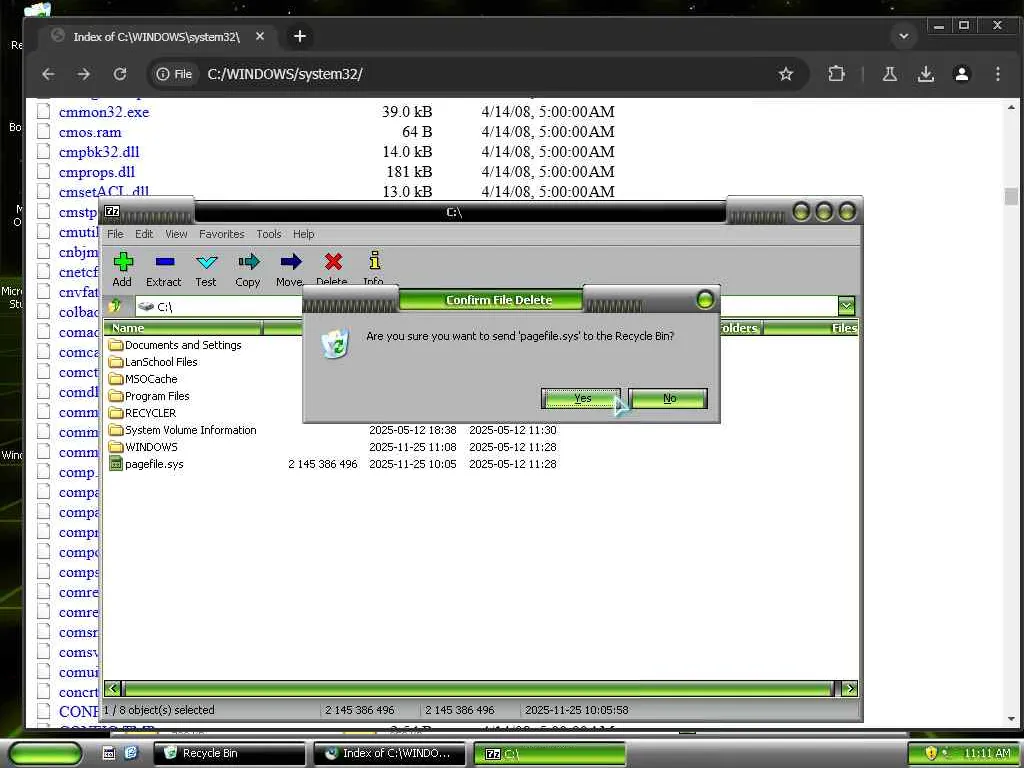Click Yes to confirm deleting pagefile.sys
1024x768 pixels.
pos(581,398)
